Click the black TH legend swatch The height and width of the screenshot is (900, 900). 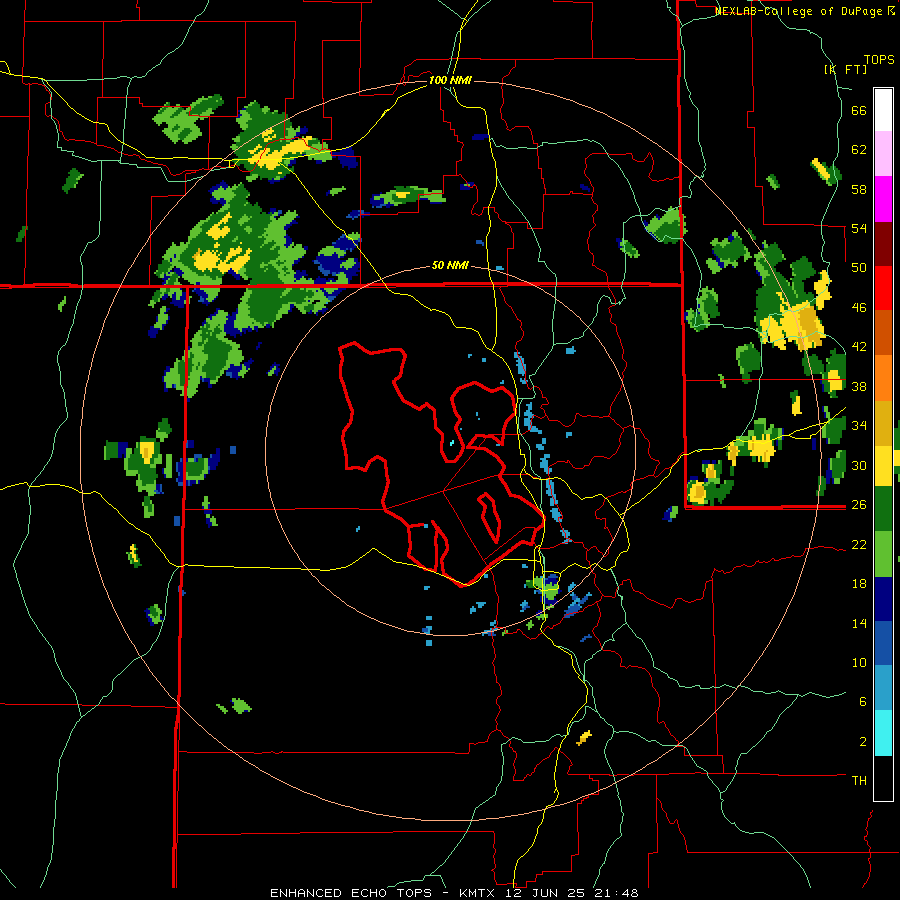point(883,778)
